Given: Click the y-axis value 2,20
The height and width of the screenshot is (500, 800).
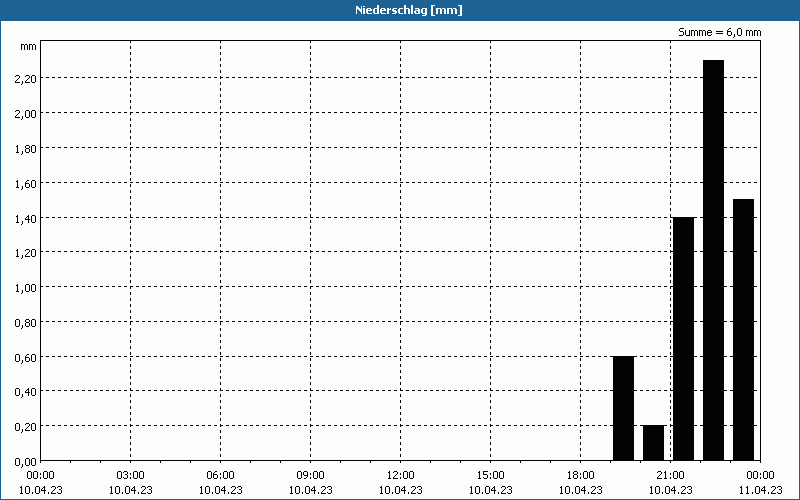Looking at the screenshot, I should [26, 79].
